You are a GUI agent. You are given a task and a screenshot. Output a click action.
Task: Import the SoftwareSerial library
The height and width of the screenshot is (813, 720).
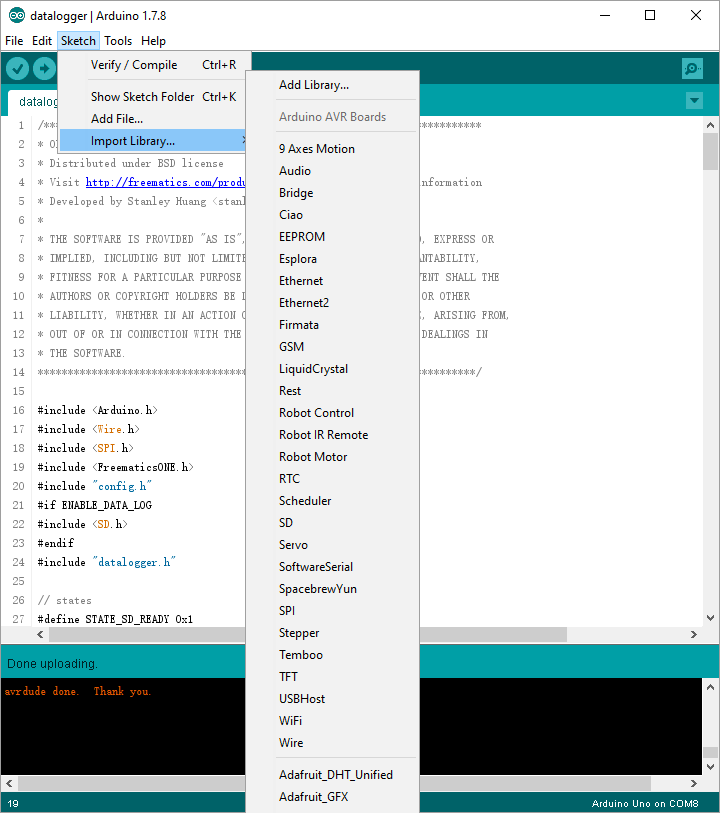coord(332,567)
